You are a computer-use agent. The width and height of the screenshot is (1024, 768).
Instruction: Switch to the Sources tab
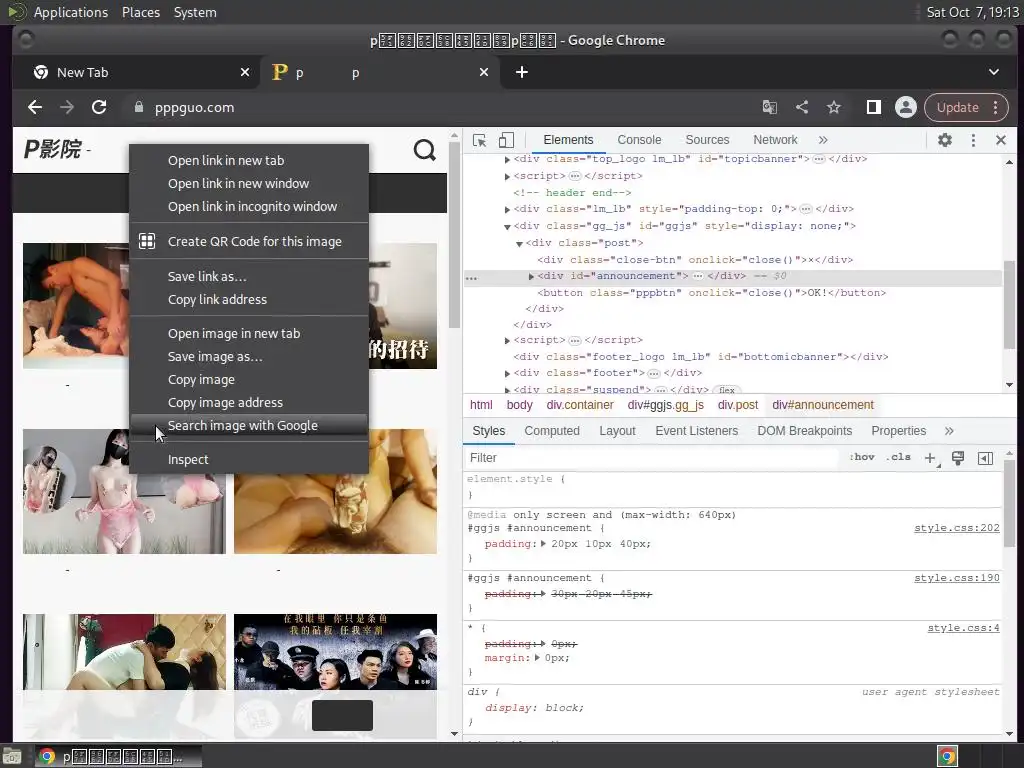707,140
